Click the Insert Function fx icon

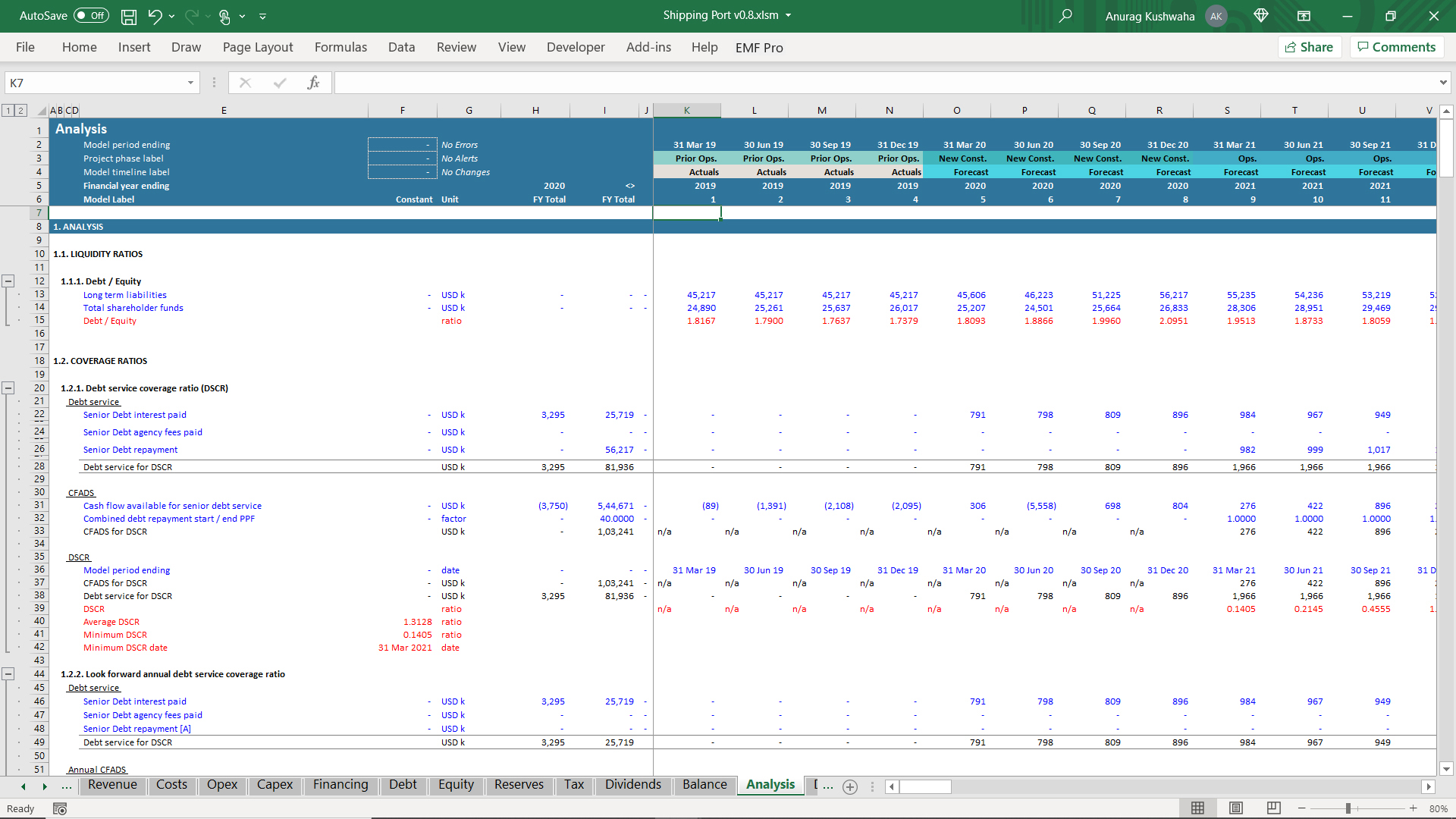[313, 83]
